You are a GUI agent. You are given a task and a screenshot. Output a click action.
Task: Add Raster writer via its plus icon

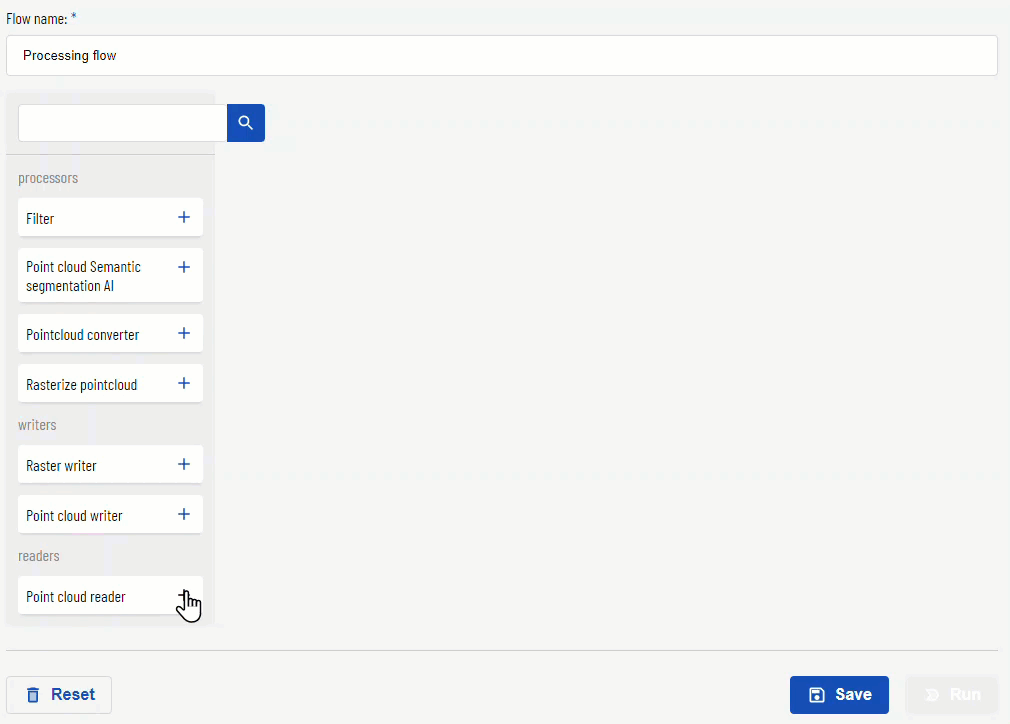click(184, 464)
